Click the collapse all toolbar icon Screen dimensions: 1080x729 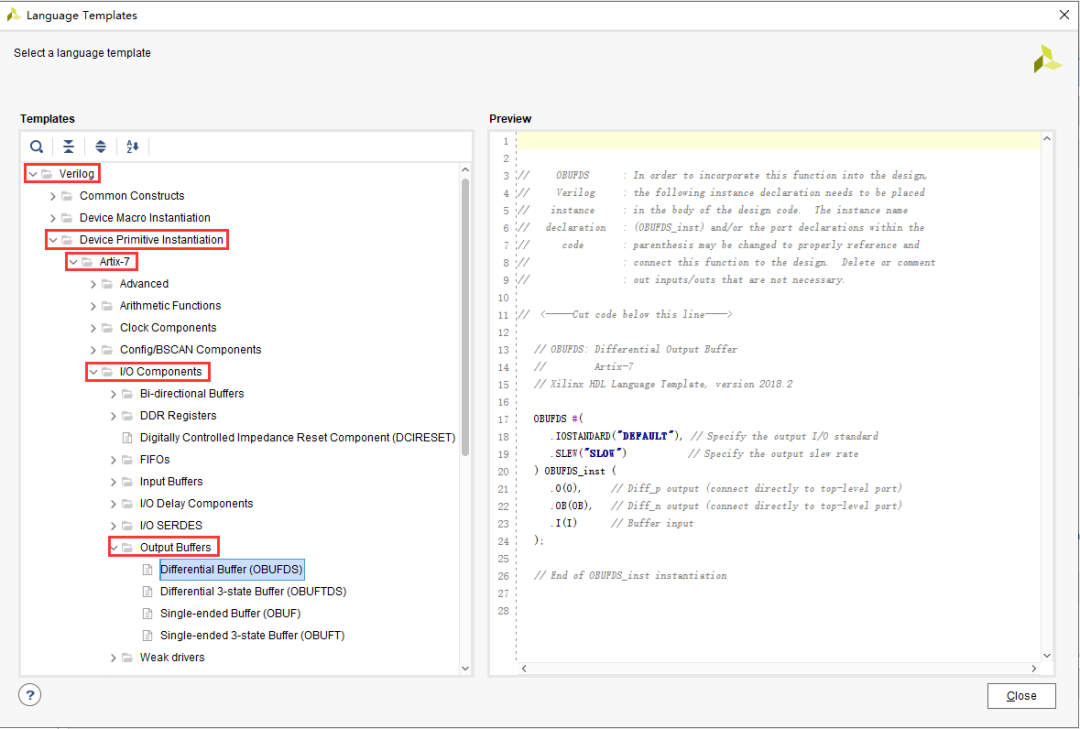[x=68, y=146]
